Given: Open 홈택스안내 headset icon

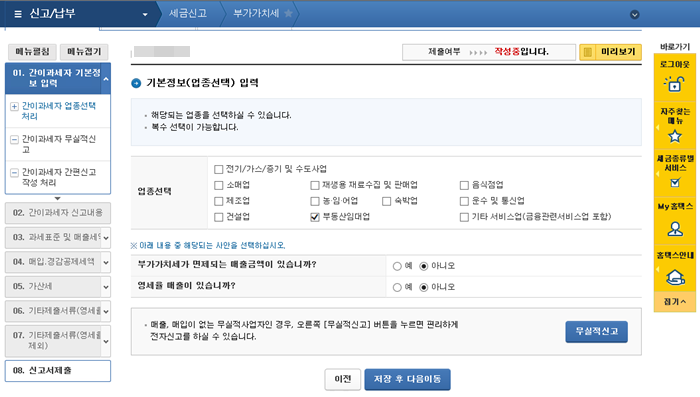Looking at the screenshot, I should tap(675, 277).
